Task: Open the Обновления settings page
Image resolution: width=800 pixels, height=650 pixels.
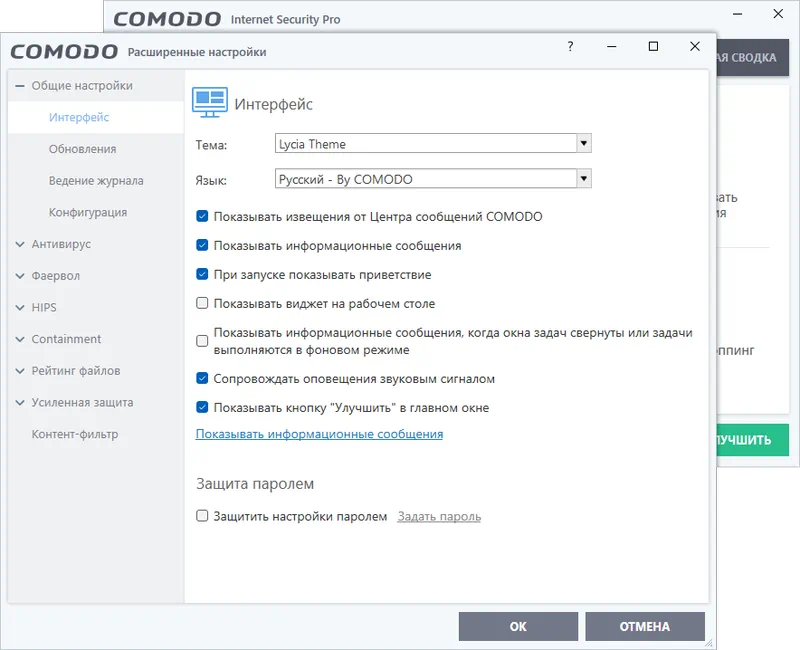Action: coord(82,149)
